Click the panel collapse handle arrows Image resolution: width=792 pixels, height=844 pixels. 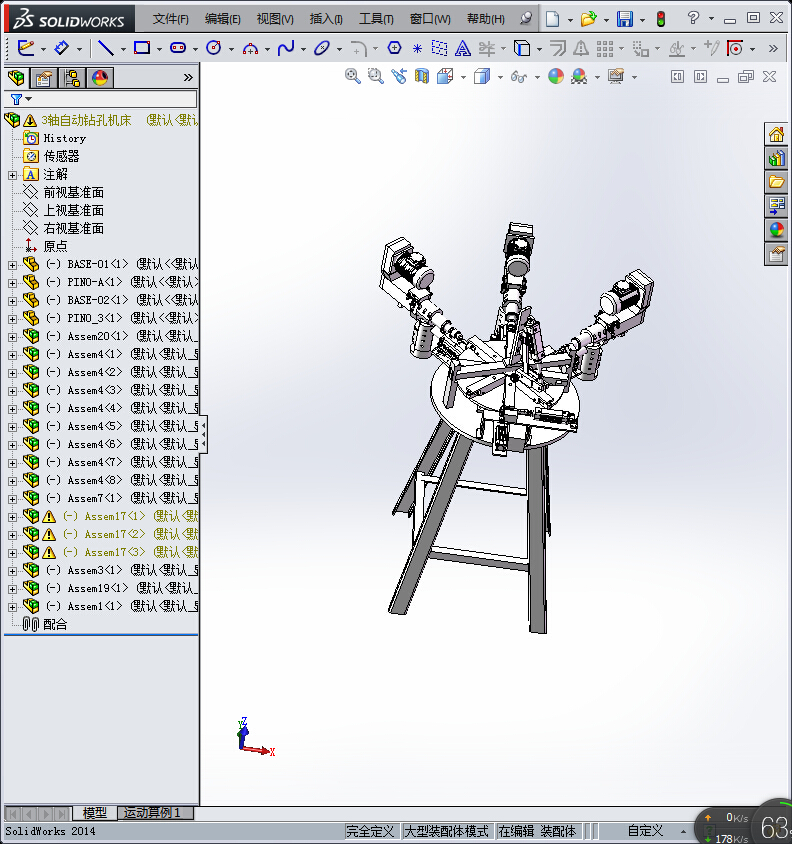pos(203,434)
